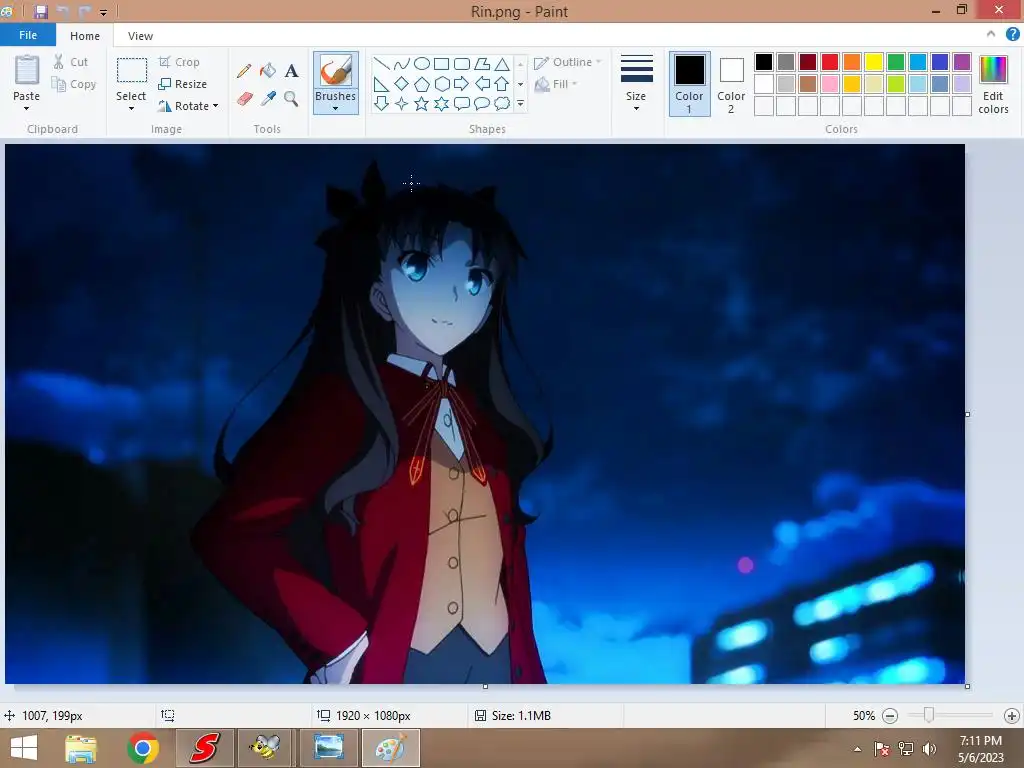The width and height of the screenshot is (1024, 768).
Task: Choose the Pentagon shape
Action: (x=422, y=84)
